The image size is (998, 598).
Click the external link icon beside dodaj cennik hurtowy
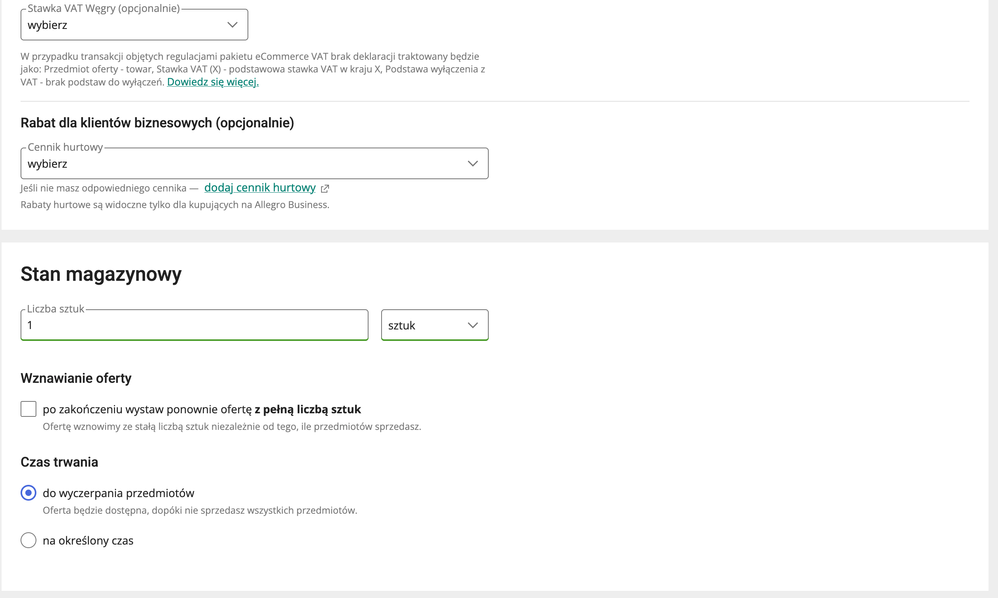coord(325,188)
